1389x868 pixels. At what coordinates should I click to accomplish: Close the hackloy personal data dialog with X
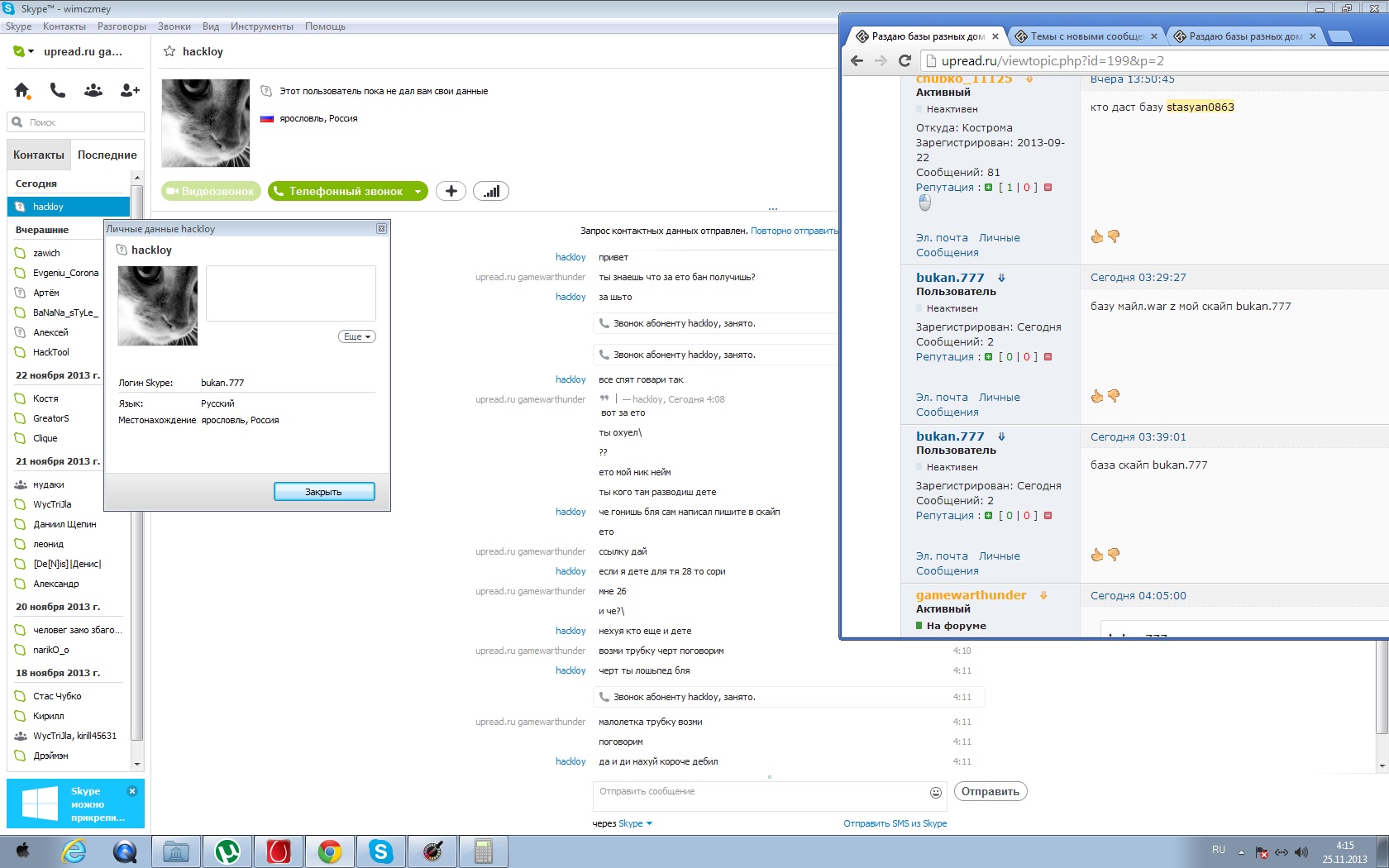point(381,229)
